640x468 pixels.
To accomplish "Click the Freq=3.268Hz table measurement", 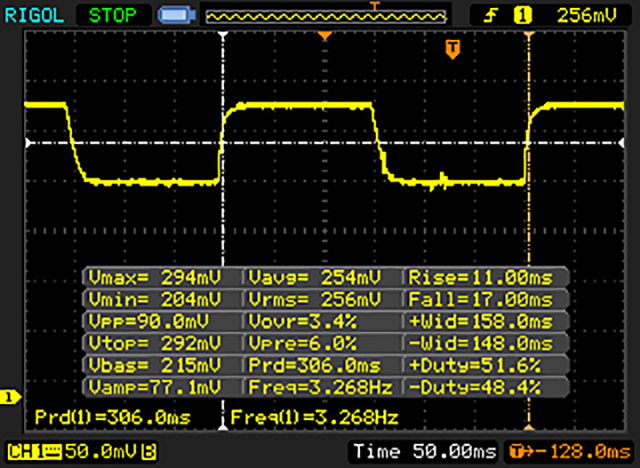I will tap(320, 387).
